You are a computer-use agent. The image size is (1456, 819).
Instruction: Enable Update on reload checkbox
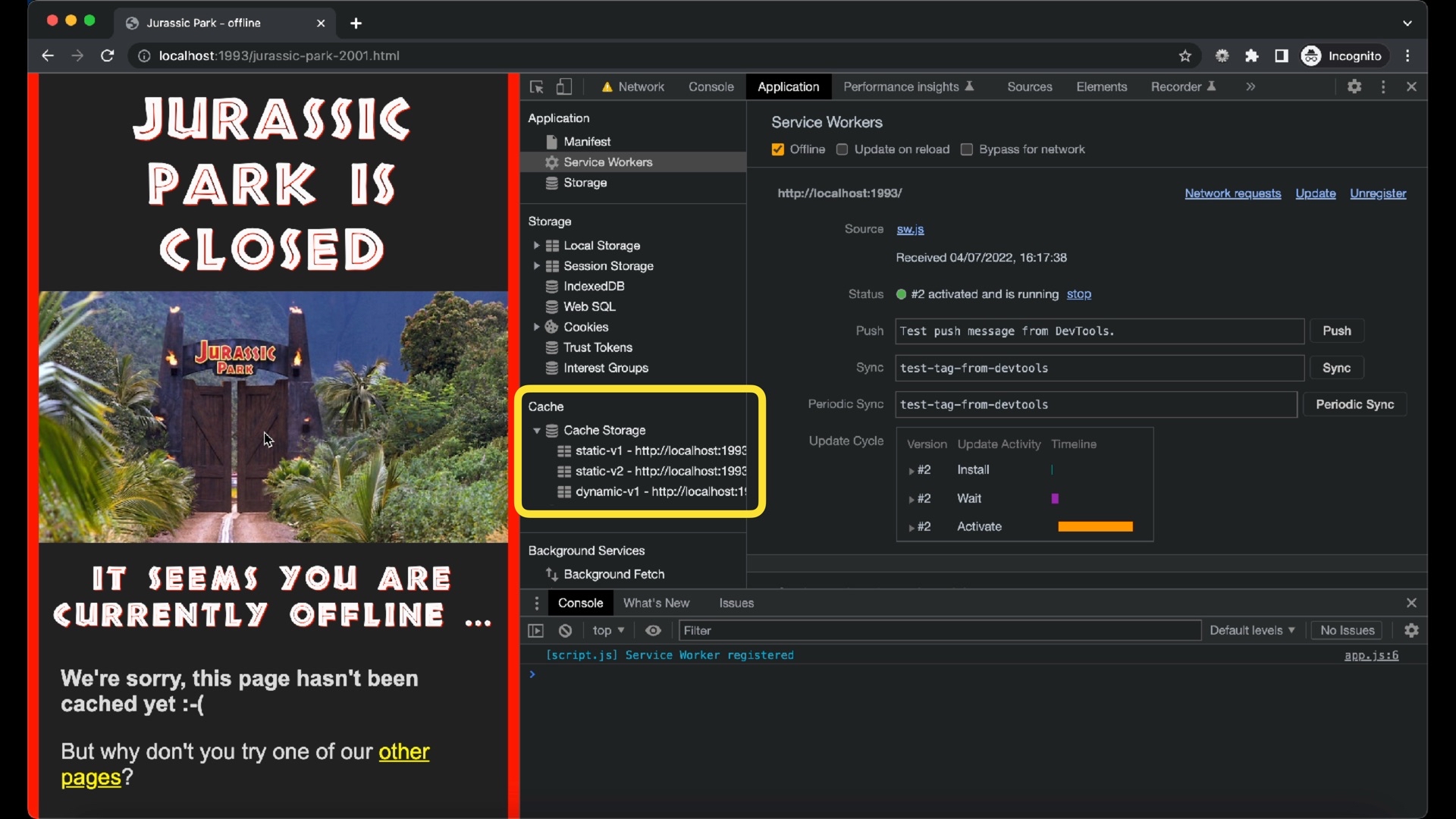[842, 149]
